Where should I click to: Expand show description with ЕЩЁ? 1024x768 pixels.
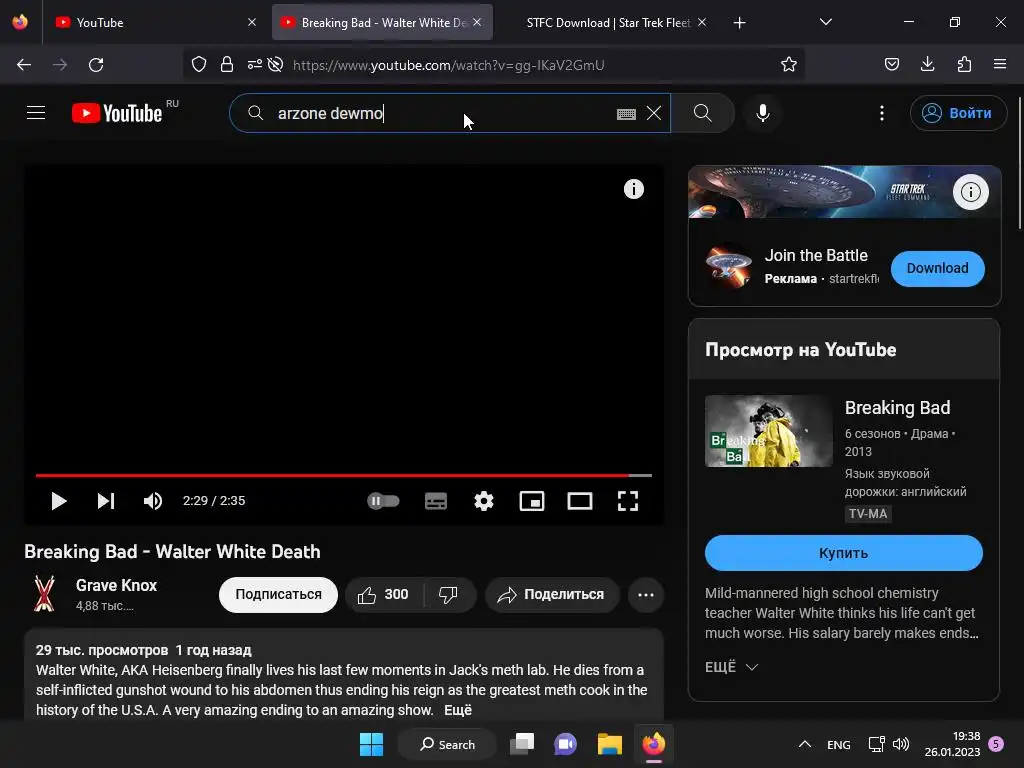pos(731,667)
